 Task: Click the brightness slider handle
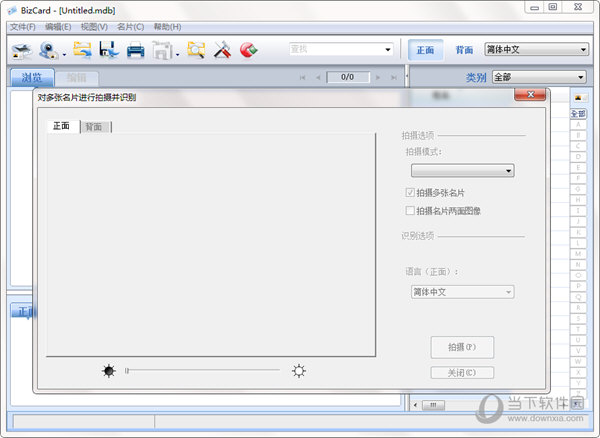(x=127, y=370)
